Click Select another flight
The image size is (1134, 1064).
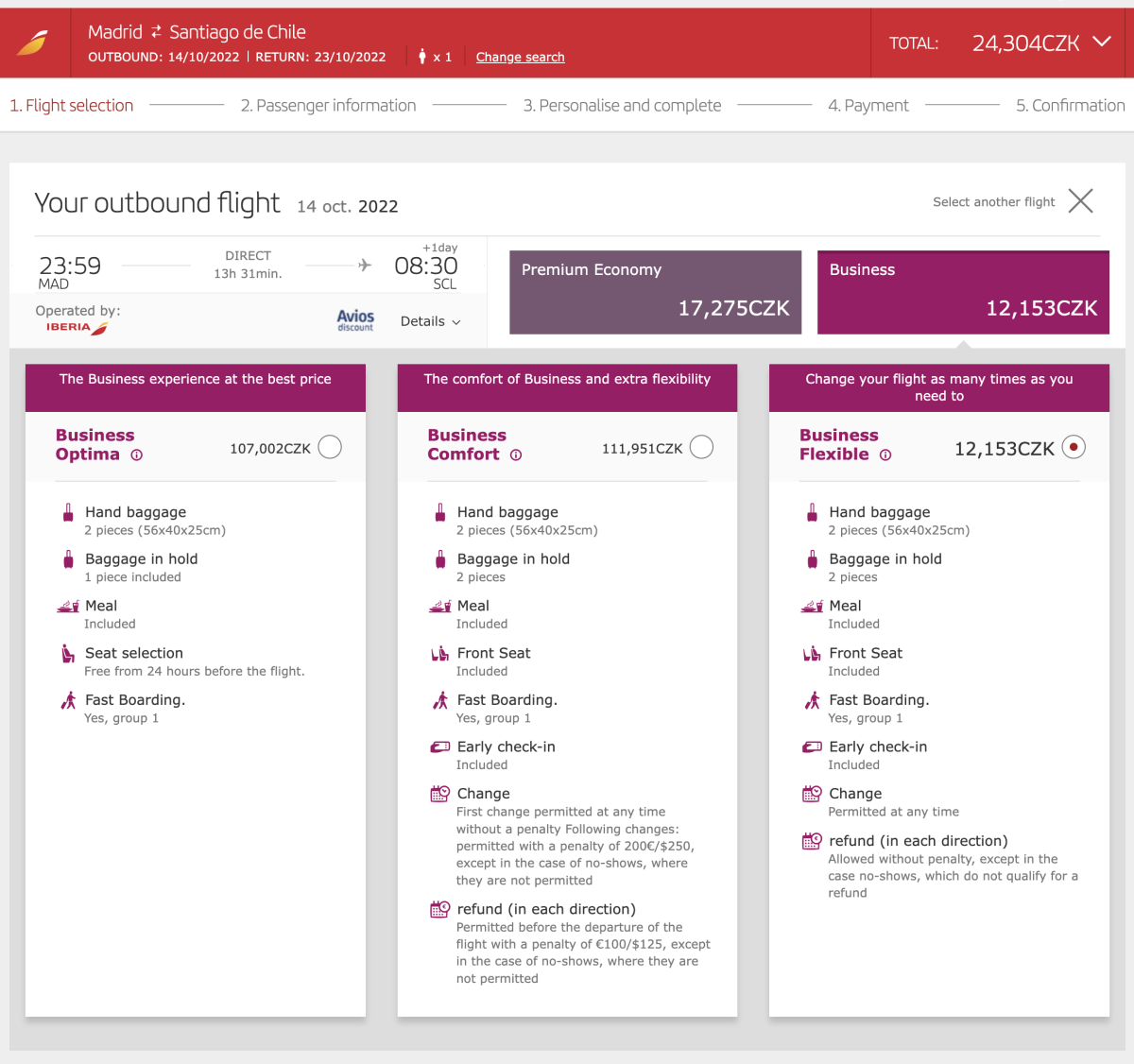993,202
